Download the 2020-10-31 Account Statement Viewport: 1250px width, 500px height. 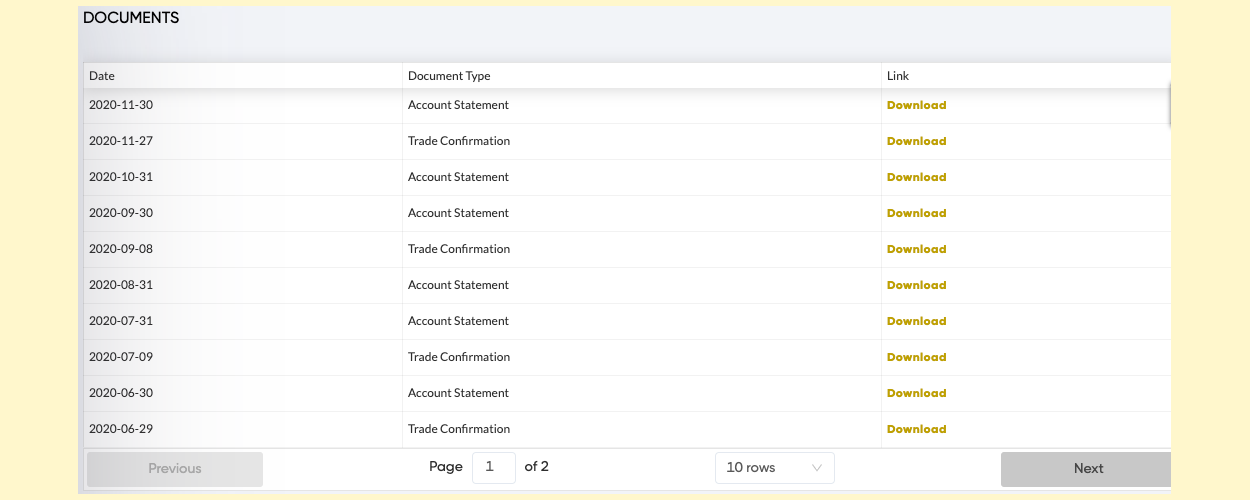[916, 177]
